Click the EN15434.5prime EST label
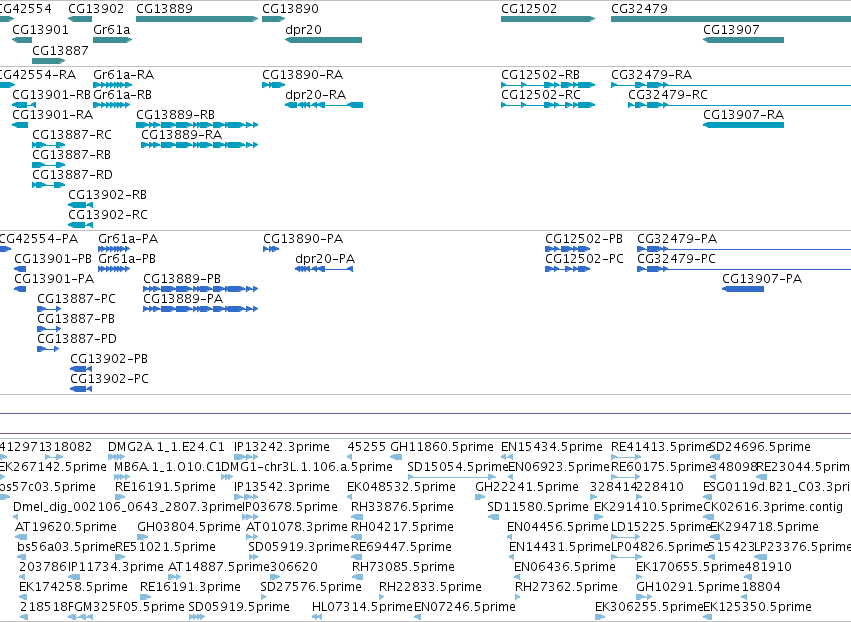This screenshot has width=851, height=622. tap(552, 447)
